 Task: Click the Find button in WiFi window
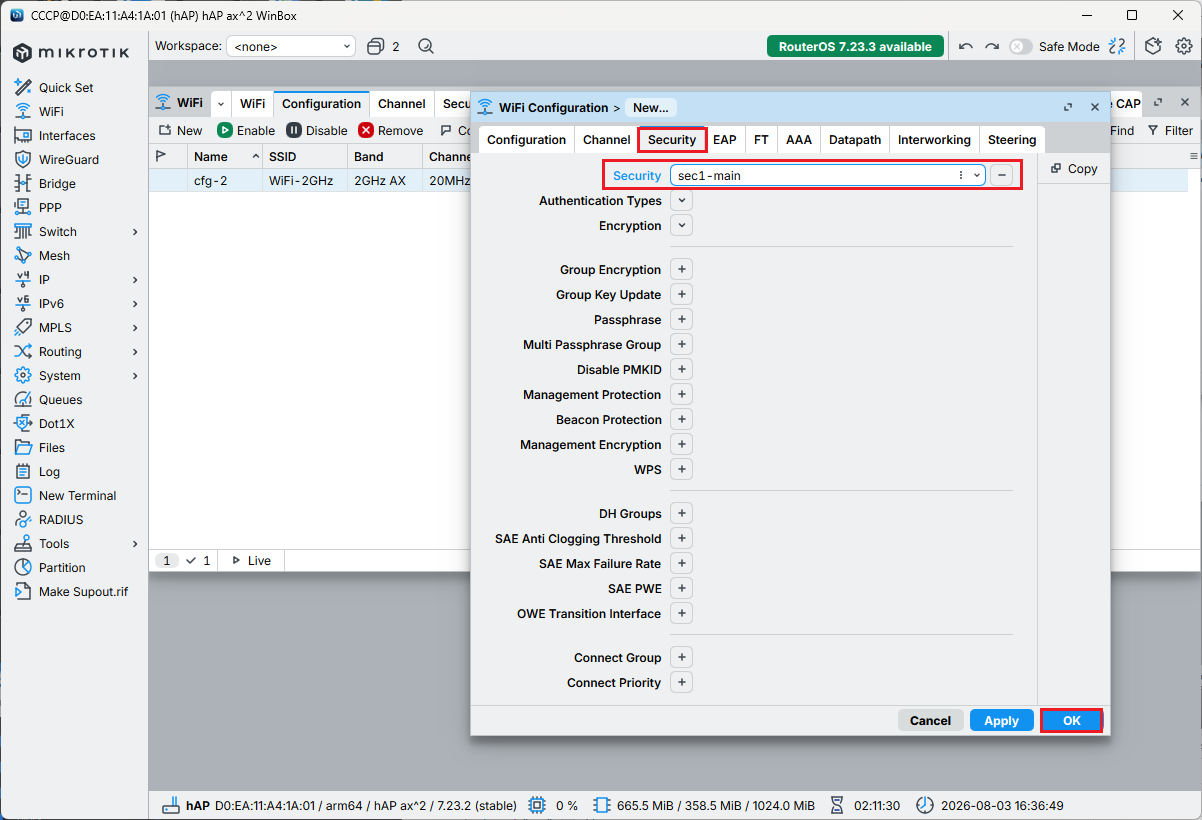1122,130
